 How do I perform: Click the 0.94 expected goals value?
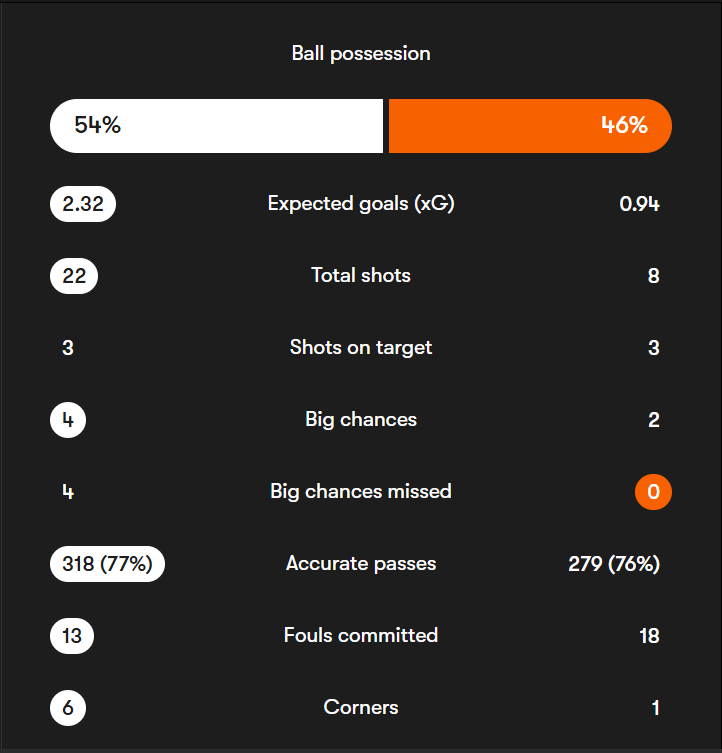(x=639, y=204)
